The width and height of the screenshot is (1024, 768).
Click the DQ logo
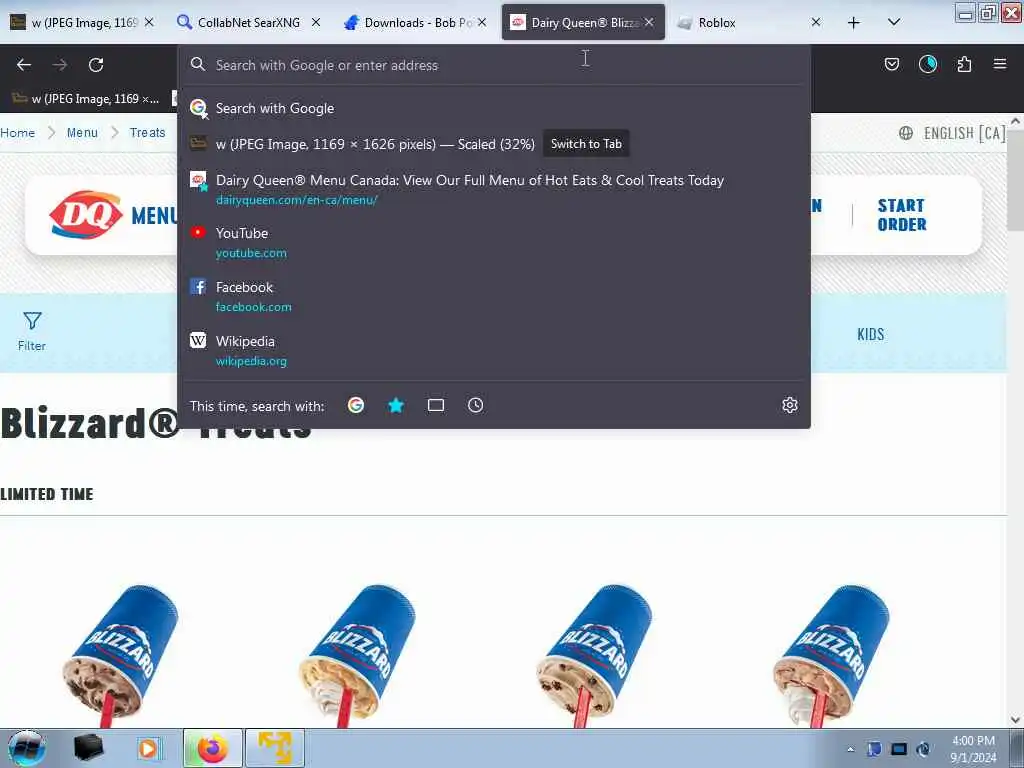pyautogui.click(x=86, y=215)
